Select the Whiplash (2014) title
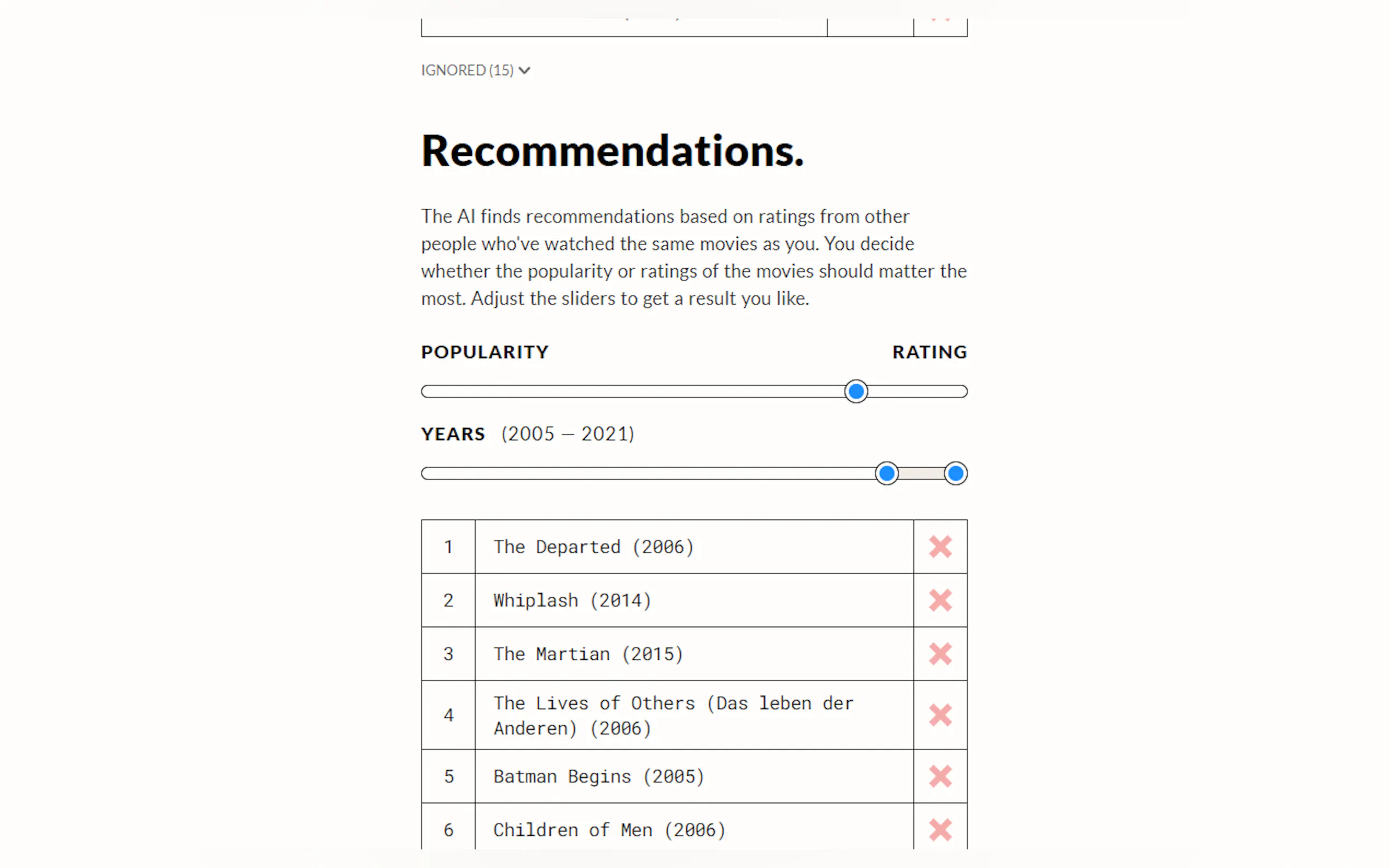 pyautogui.click(x=572, y=601)
